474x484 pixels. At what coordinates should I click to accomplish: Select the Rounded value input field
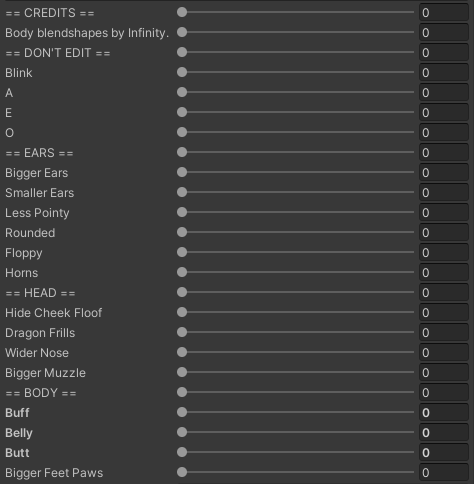444,233
